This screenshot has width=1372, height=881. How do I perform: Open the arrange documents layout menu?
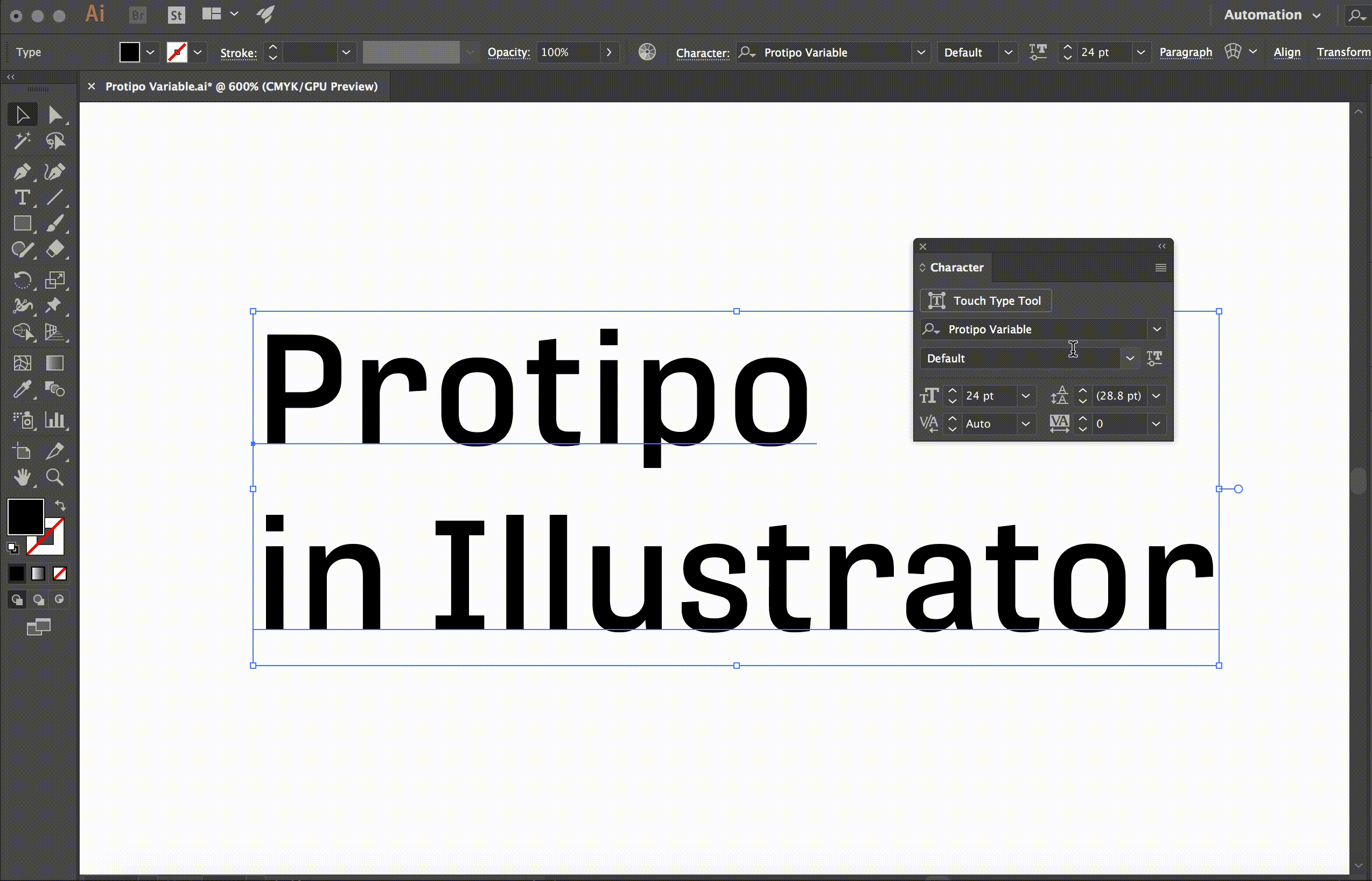220,15
